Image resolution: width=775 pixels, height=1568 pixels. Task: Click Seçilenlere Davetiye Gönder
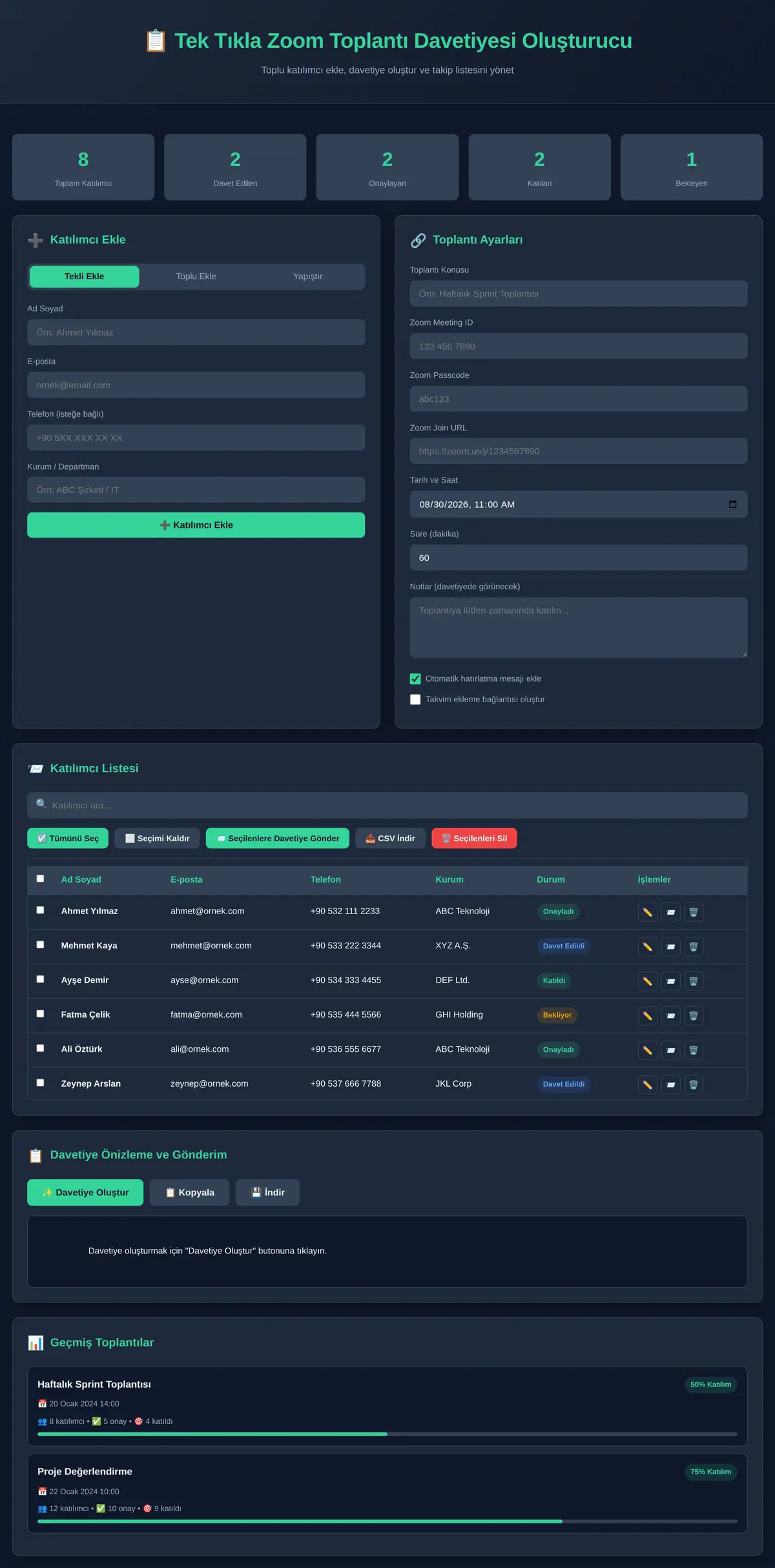(278, 839)
